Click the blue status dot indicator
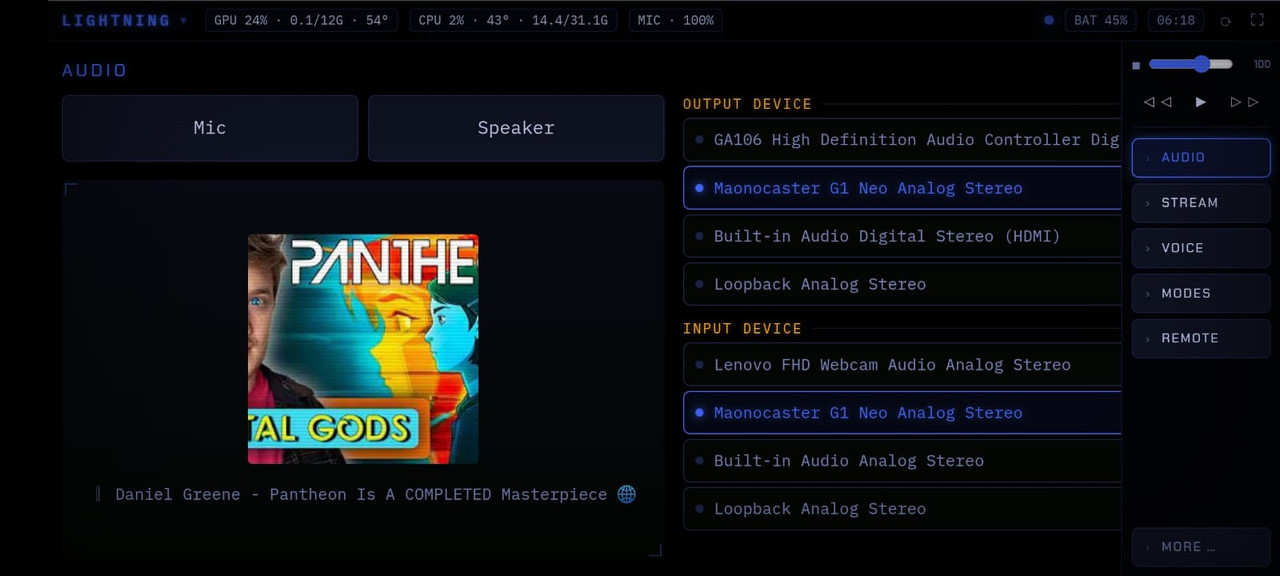The height and width of the screenshot is (576, 1280). click(x=1048, y=20)
